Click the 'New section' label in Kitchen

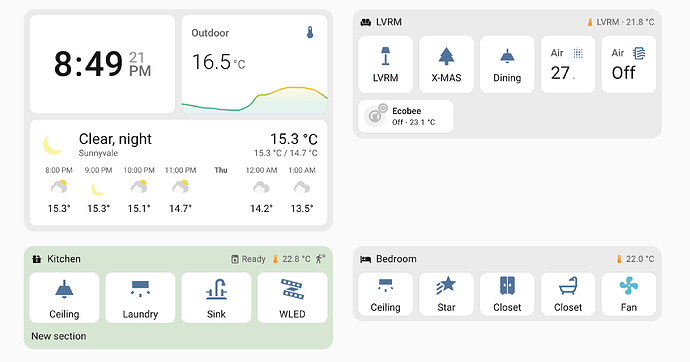(x=59, y=336)
